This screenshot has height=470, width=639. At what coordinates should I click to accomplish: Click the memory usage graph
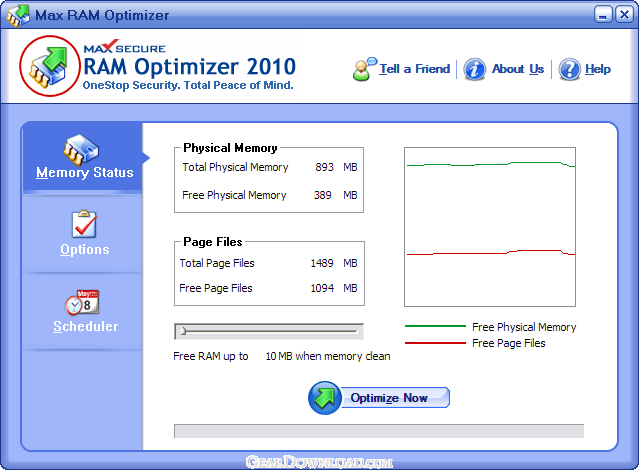point(490,227)
